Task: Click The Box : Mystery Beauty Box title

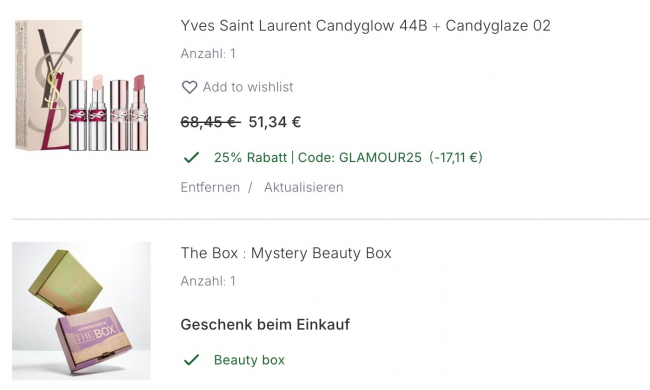Action: [x=286, y=253]
